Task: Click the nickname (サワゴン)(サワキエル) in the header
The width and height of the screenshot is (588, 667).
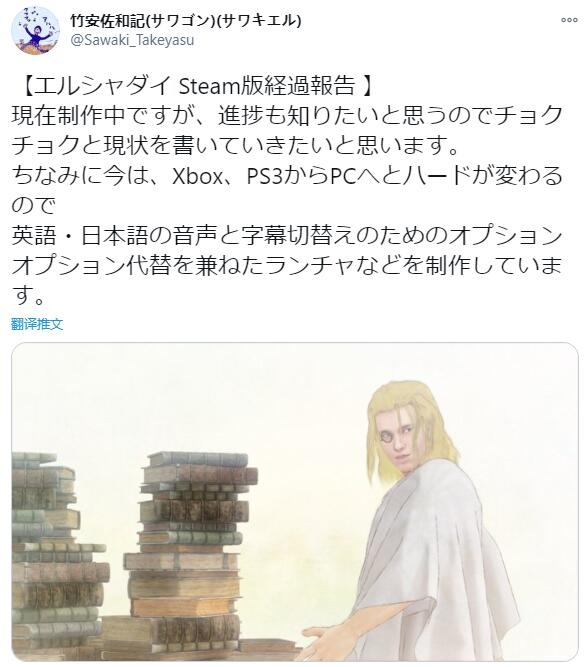Action: tap(226, 20)
